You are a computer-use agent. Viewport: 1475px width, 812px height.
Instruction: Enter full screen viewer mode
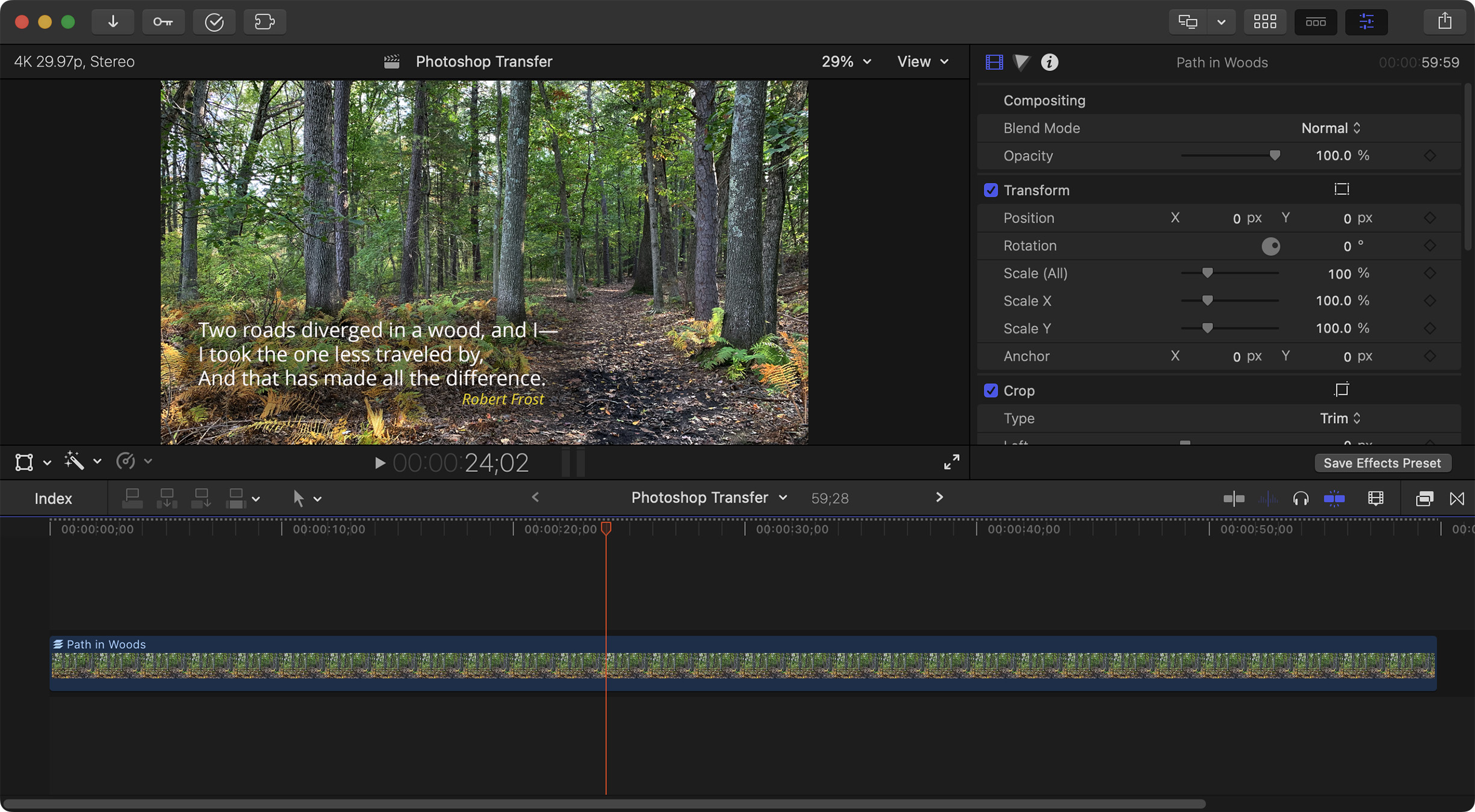pyautogui.click(x=951, y=462)
